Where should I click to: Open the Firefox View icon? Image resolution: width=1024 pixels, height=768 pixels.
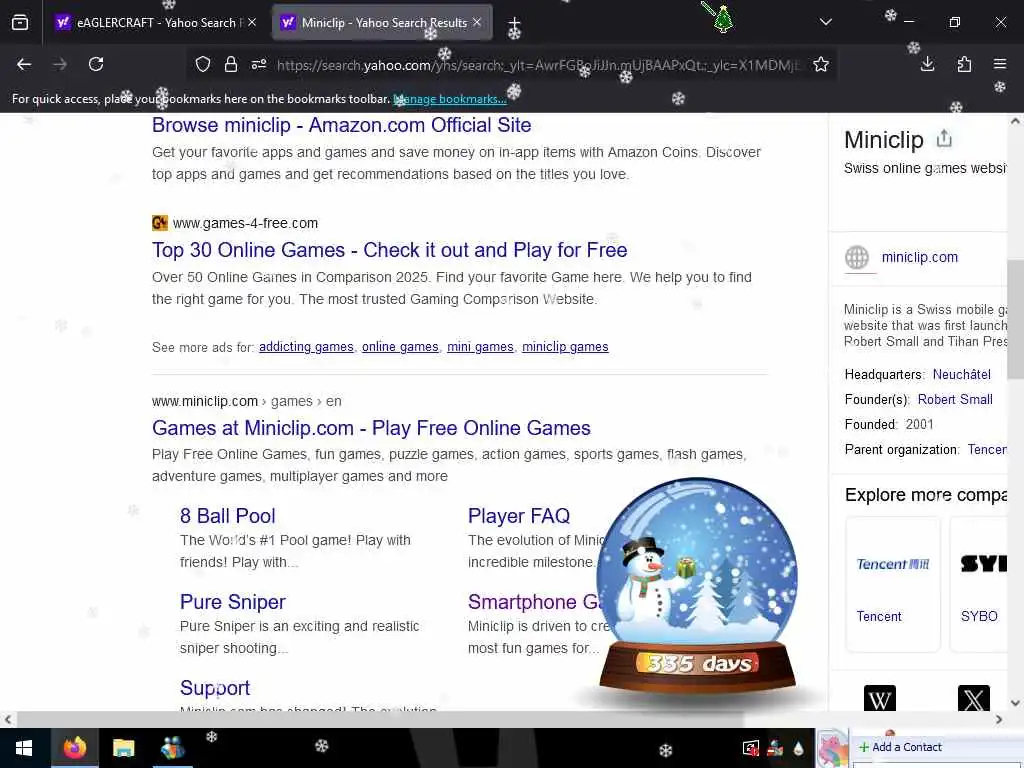tap(20, 23)
